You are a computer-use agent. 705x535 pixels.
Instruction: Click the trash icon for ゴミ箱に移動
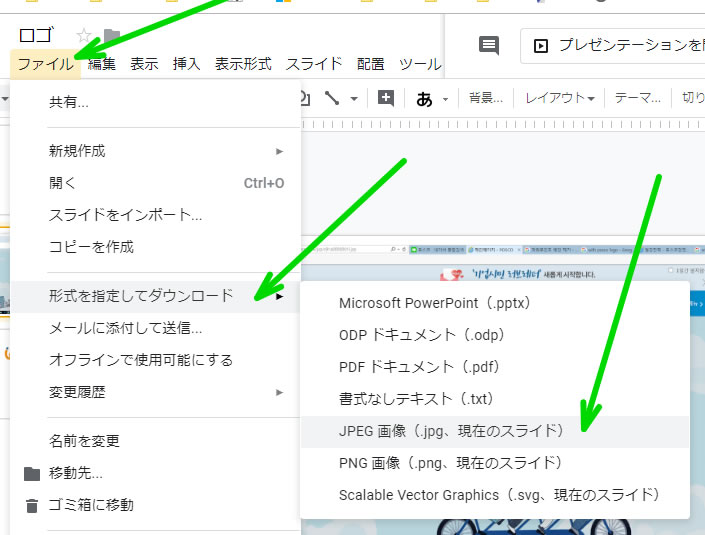click(x=32, y=505)
